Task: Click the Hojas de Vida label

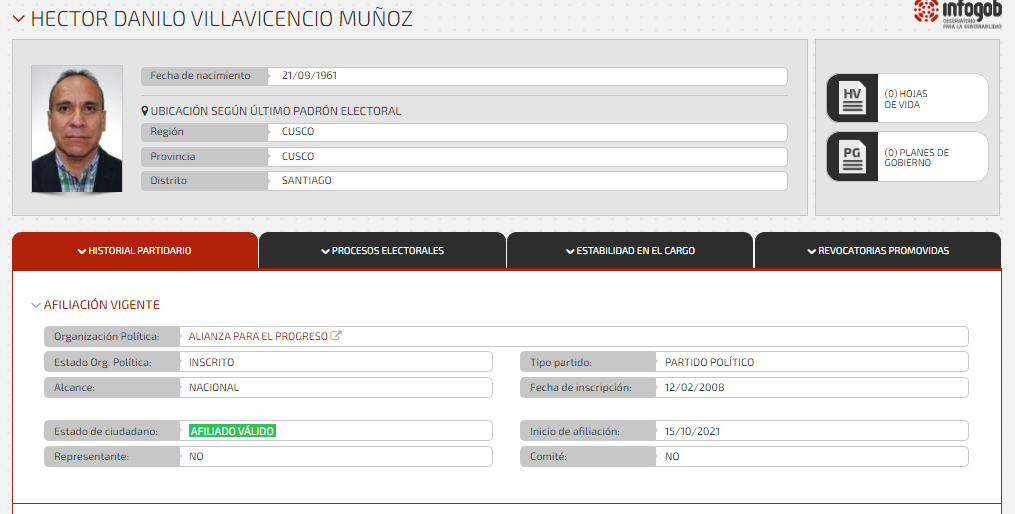Action: 906,99
